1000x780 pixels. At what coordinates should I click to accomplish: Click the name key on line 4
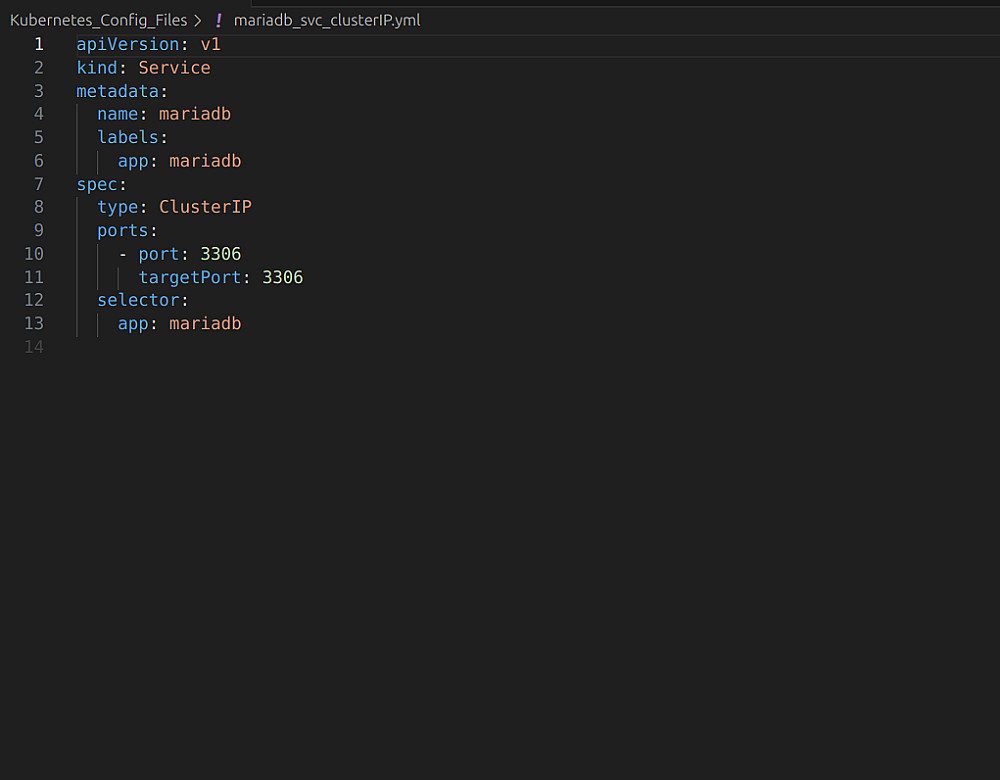(117, 114)
